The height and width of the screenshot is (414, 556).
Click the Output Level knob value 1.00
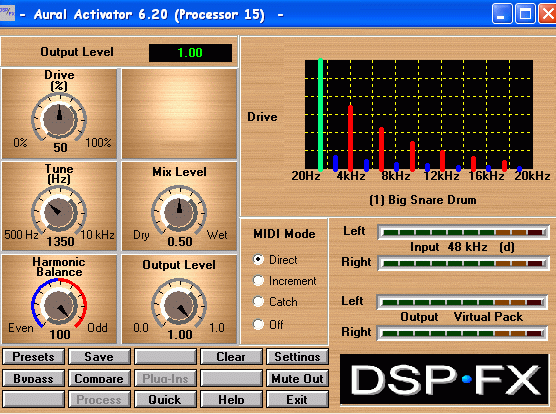click(x=180, y=335)
